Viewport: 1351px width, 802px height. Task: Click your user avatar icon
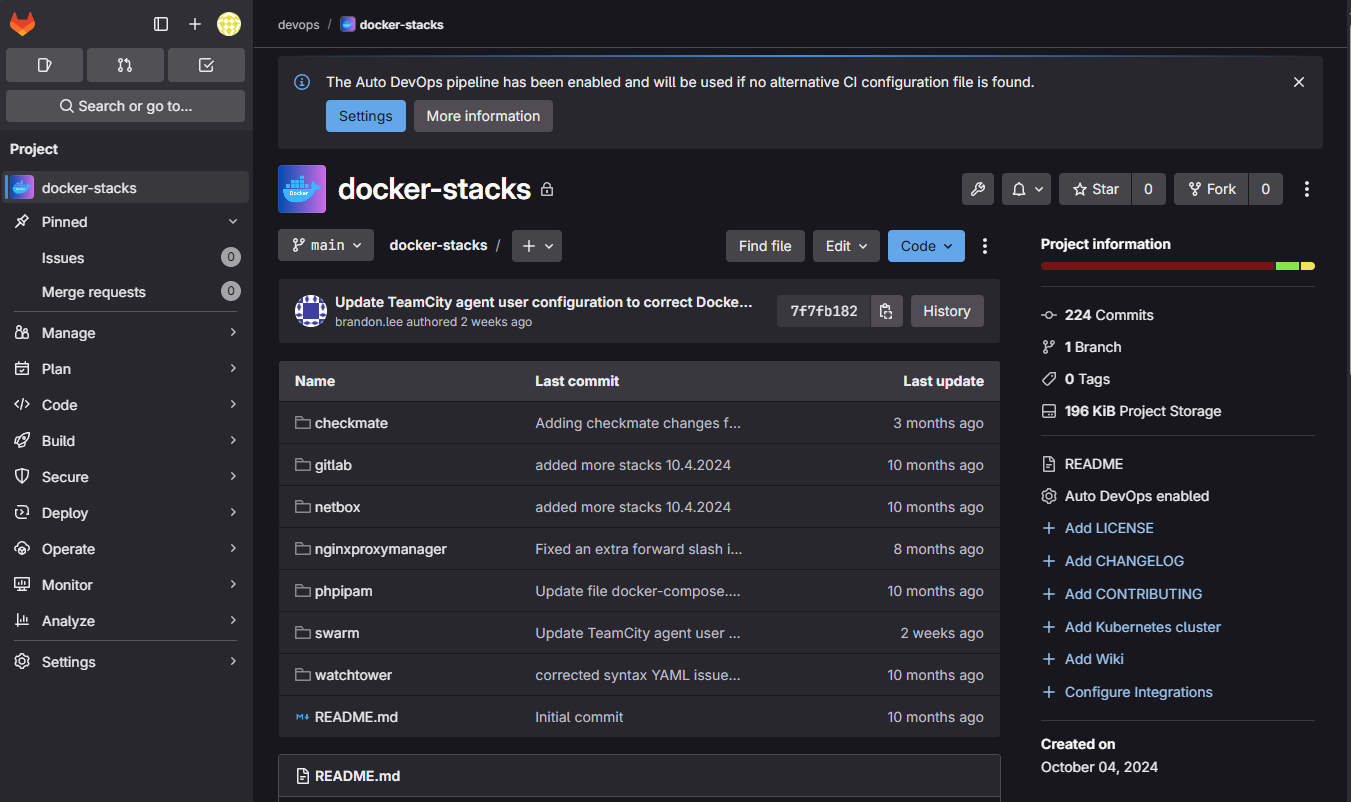[x=229, y=23]
